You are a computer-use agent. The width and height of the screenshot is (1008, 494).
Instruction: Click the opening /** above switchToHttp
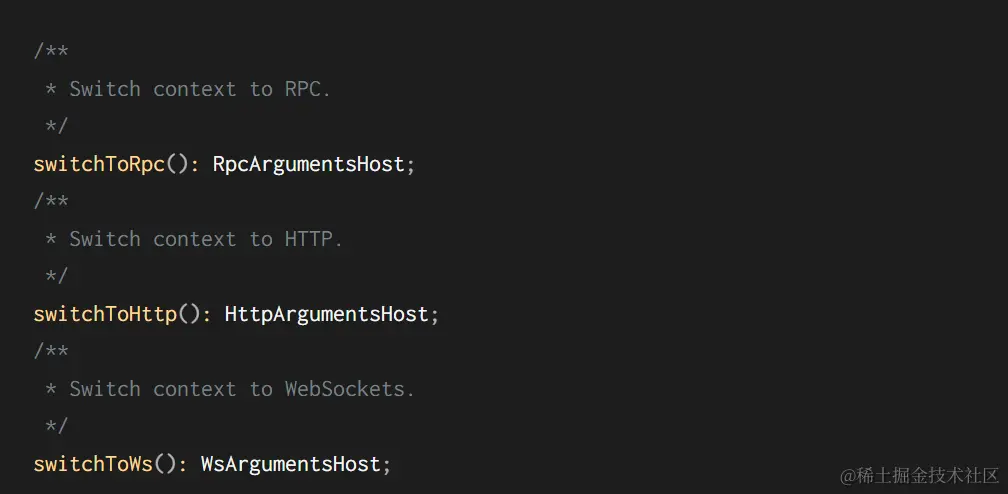51,201
